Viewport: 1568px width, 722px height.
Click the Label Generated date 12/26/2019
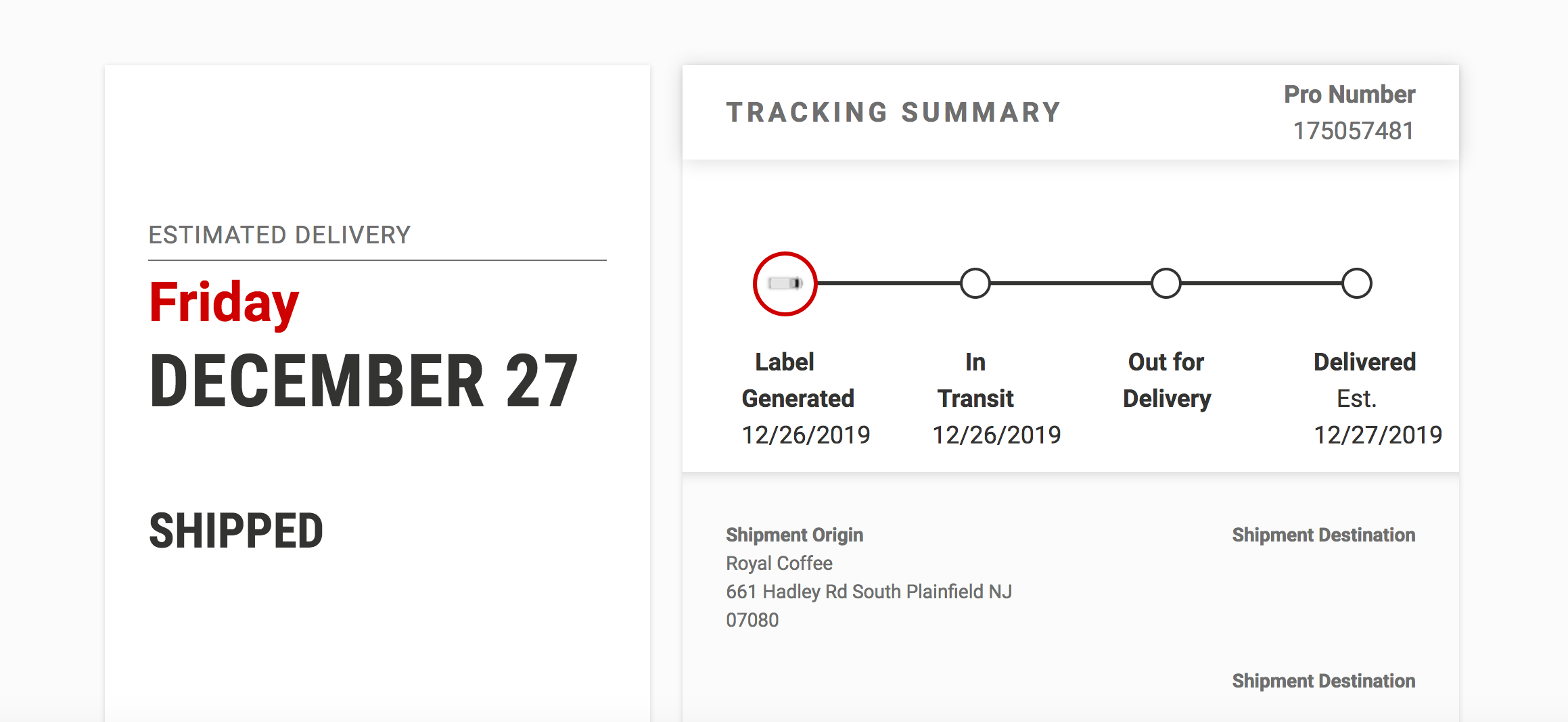[x=806, y=435]
